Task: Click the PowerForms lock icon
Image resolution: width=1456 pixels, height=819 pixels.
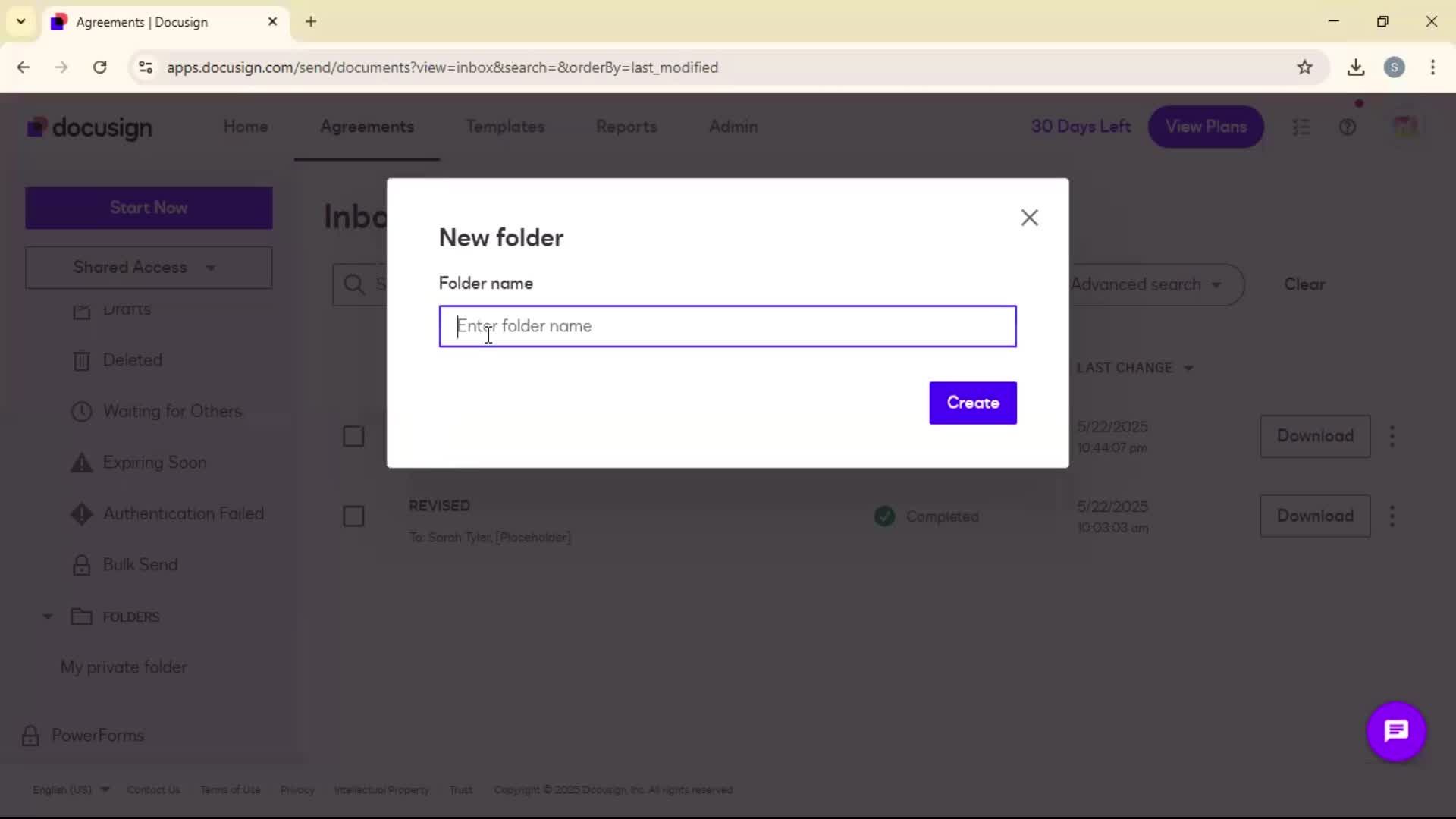Action: tap(30, 736)
